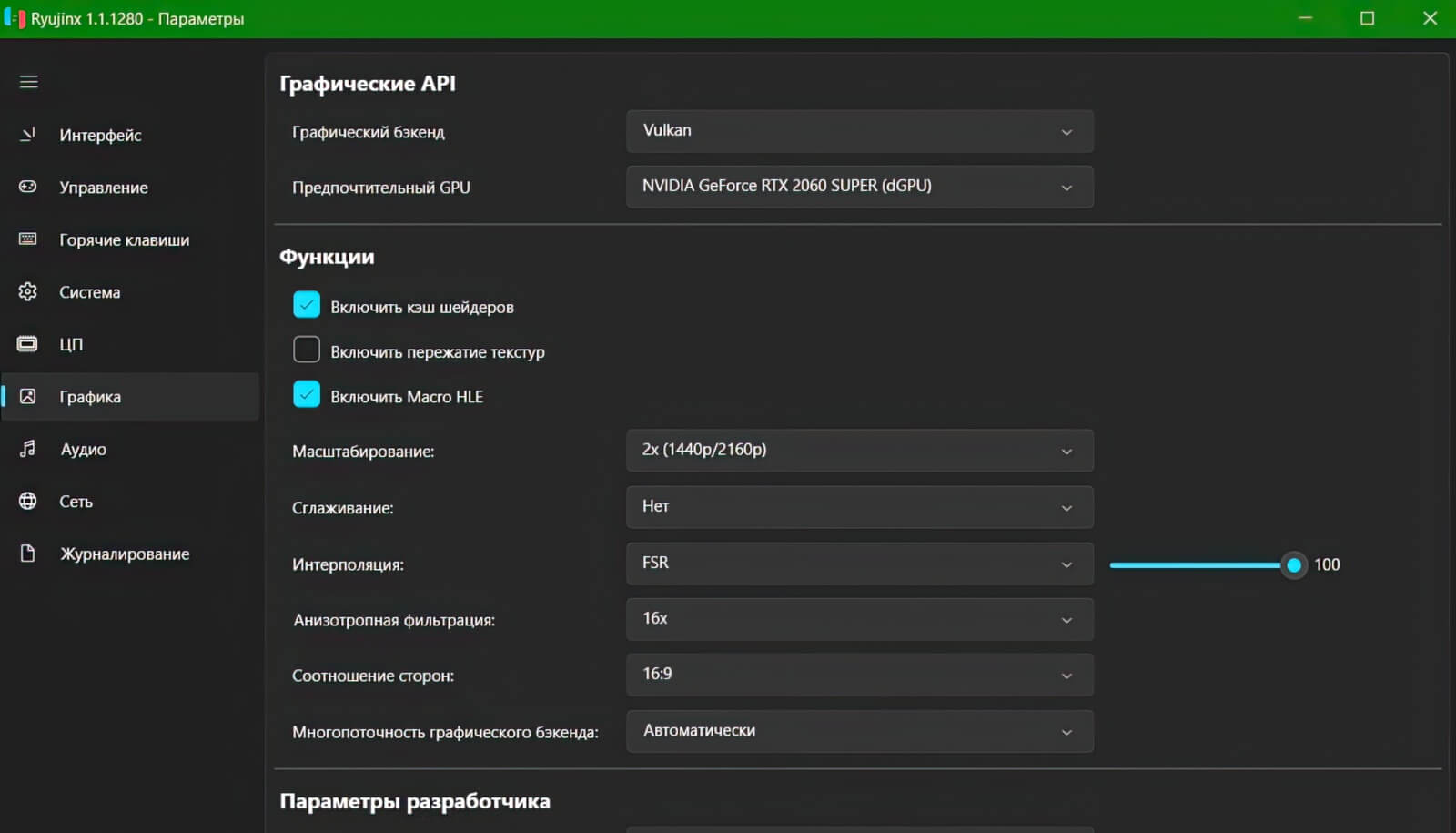This screenshot has height=833, width=1456.
Task: Click the Графика picture icon
Action: click(x=28, y=396)
